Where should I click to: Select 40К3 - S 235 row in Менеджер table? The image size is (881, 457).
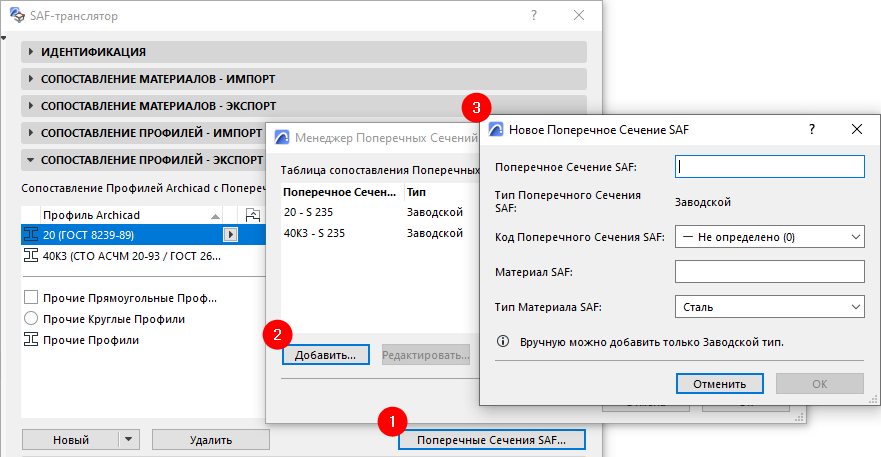380,233
